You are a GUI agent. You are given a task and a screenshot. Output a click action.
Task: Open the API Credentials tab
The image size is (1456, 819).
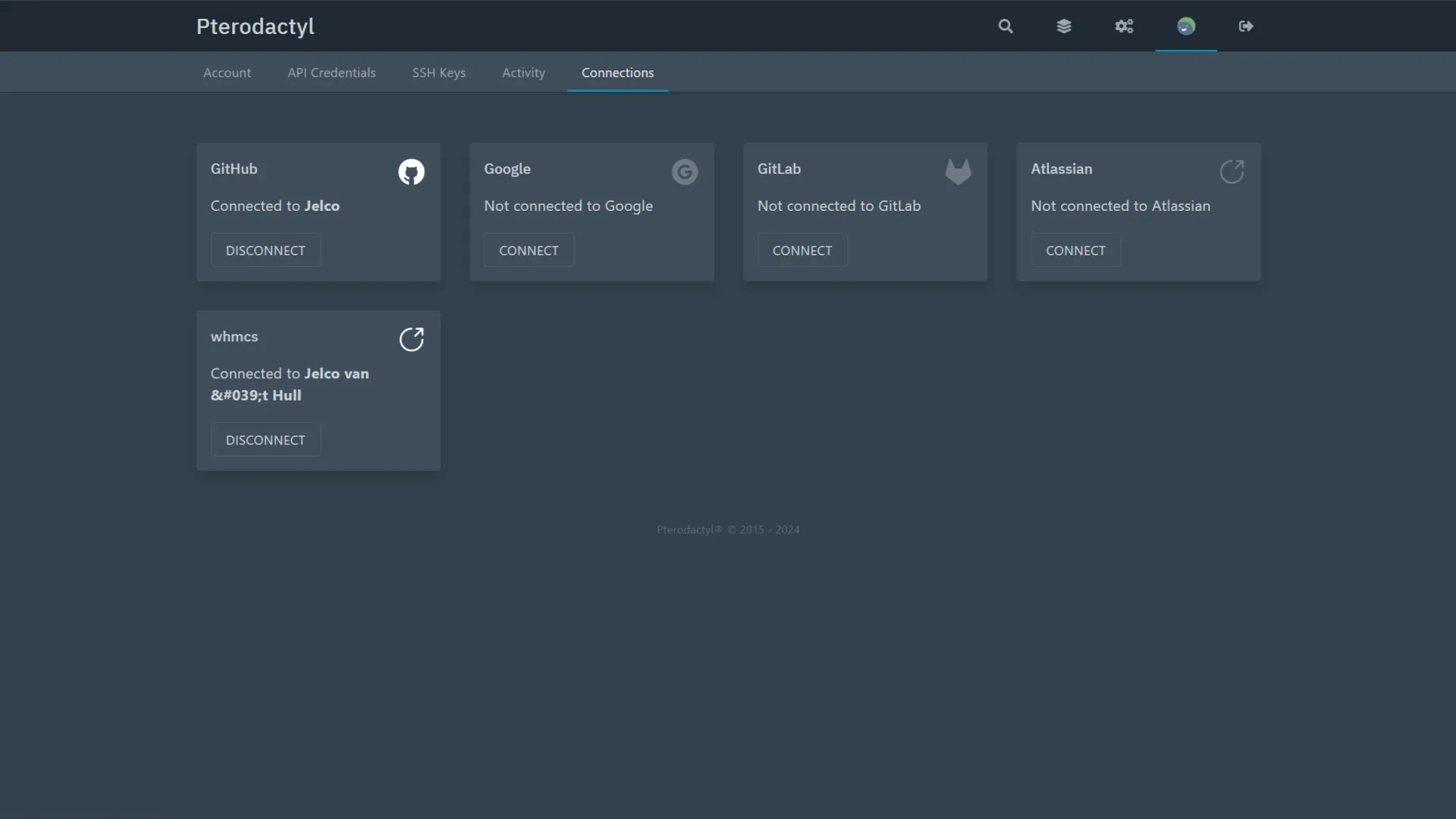[331, 72]
